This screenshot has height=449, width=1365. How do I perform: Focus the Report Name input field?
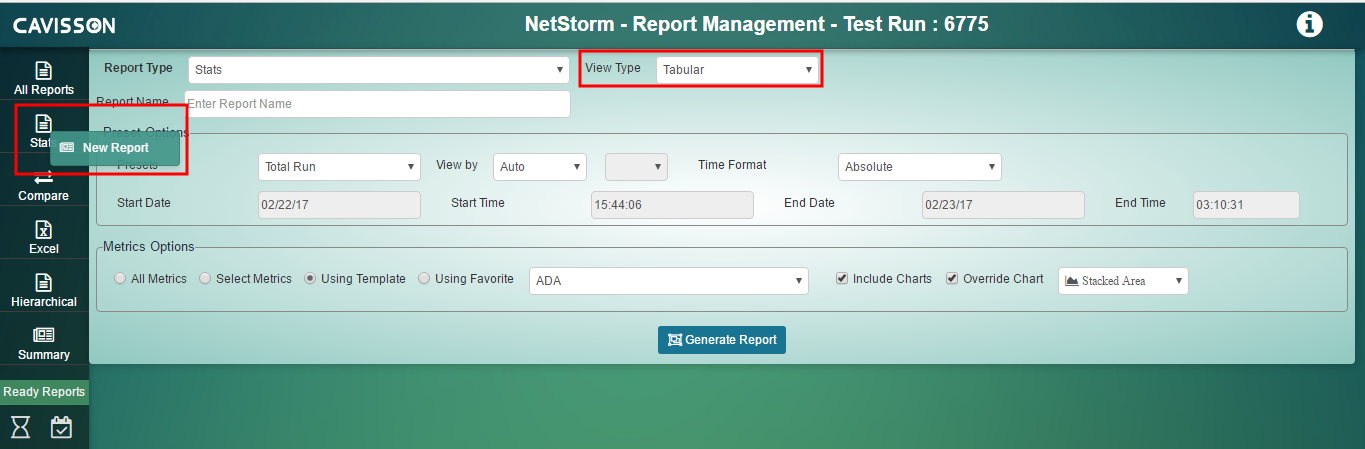click(x=377, y=104)
